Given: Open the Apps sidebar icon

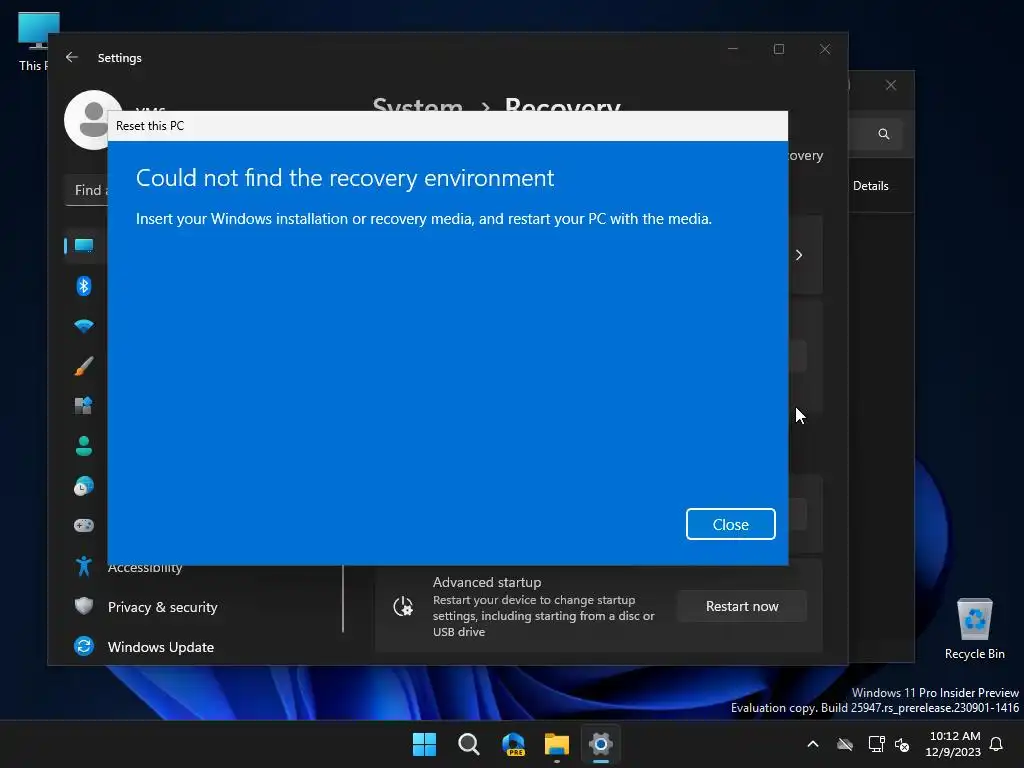Looking at the screenshot, I should click(84, 406).
